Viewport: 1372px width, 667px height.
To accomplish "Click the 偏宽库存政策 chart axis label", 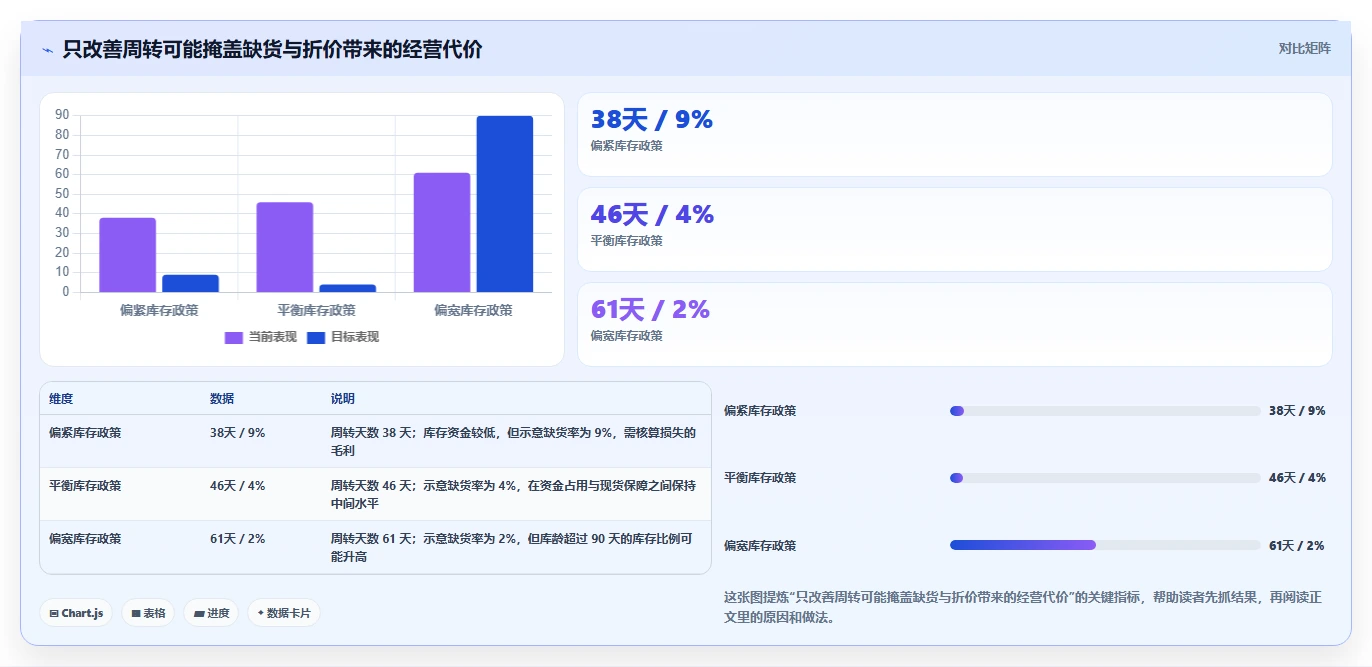I will click(473, 310).
